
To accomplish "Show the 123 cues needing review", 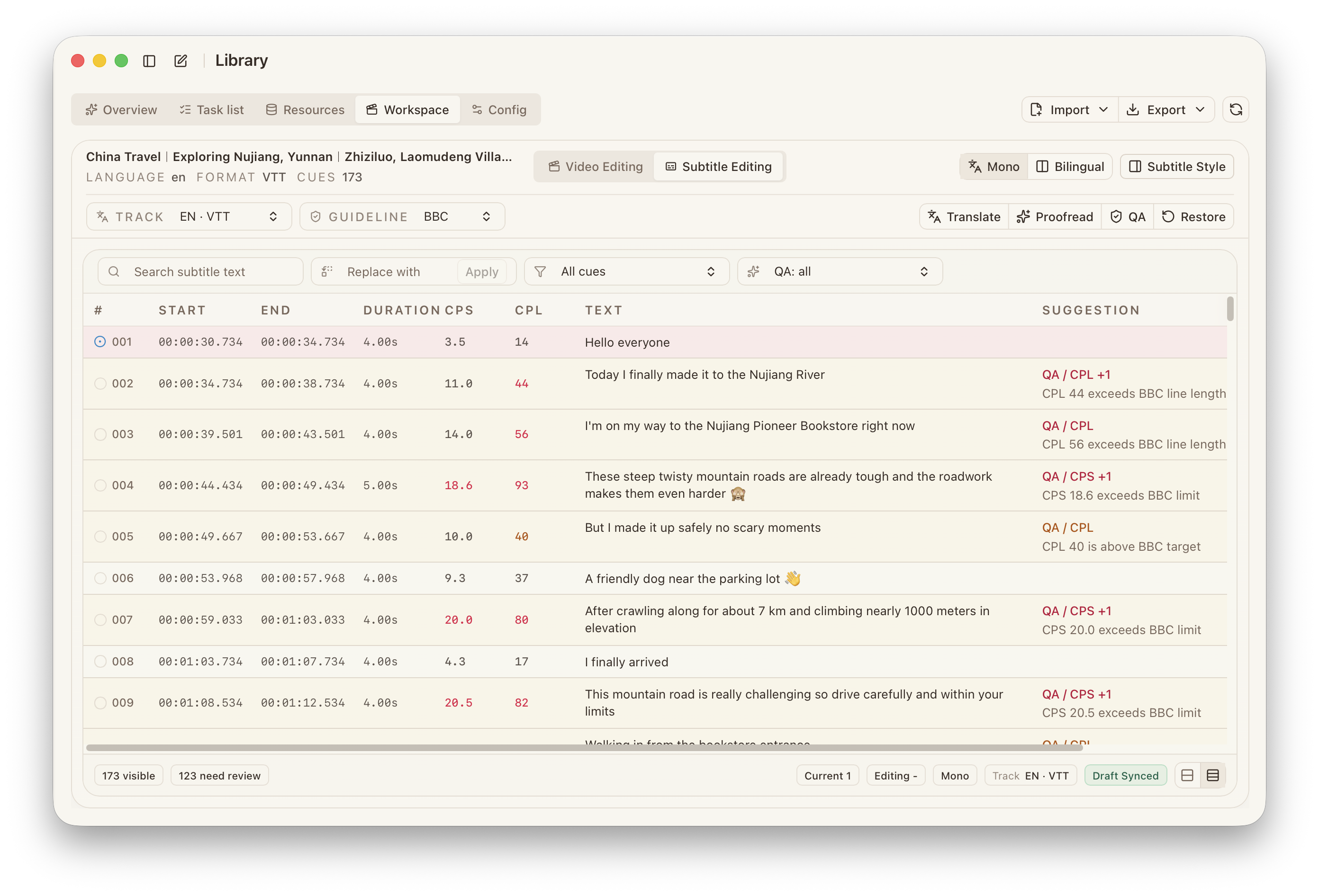I will (219, 775).
